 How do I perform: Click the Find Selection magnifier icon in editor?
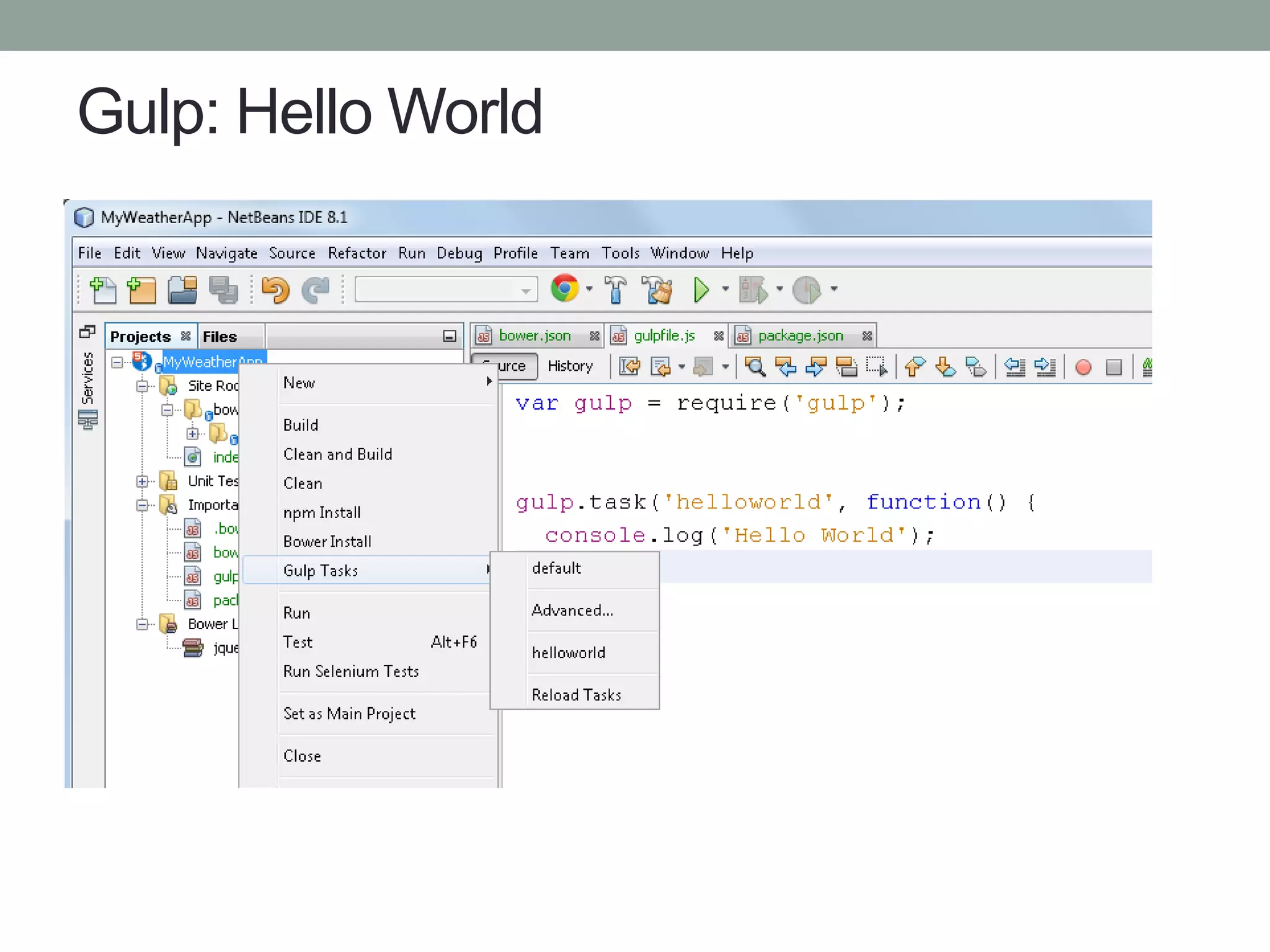pyautogui.click(x=755, y=367)
